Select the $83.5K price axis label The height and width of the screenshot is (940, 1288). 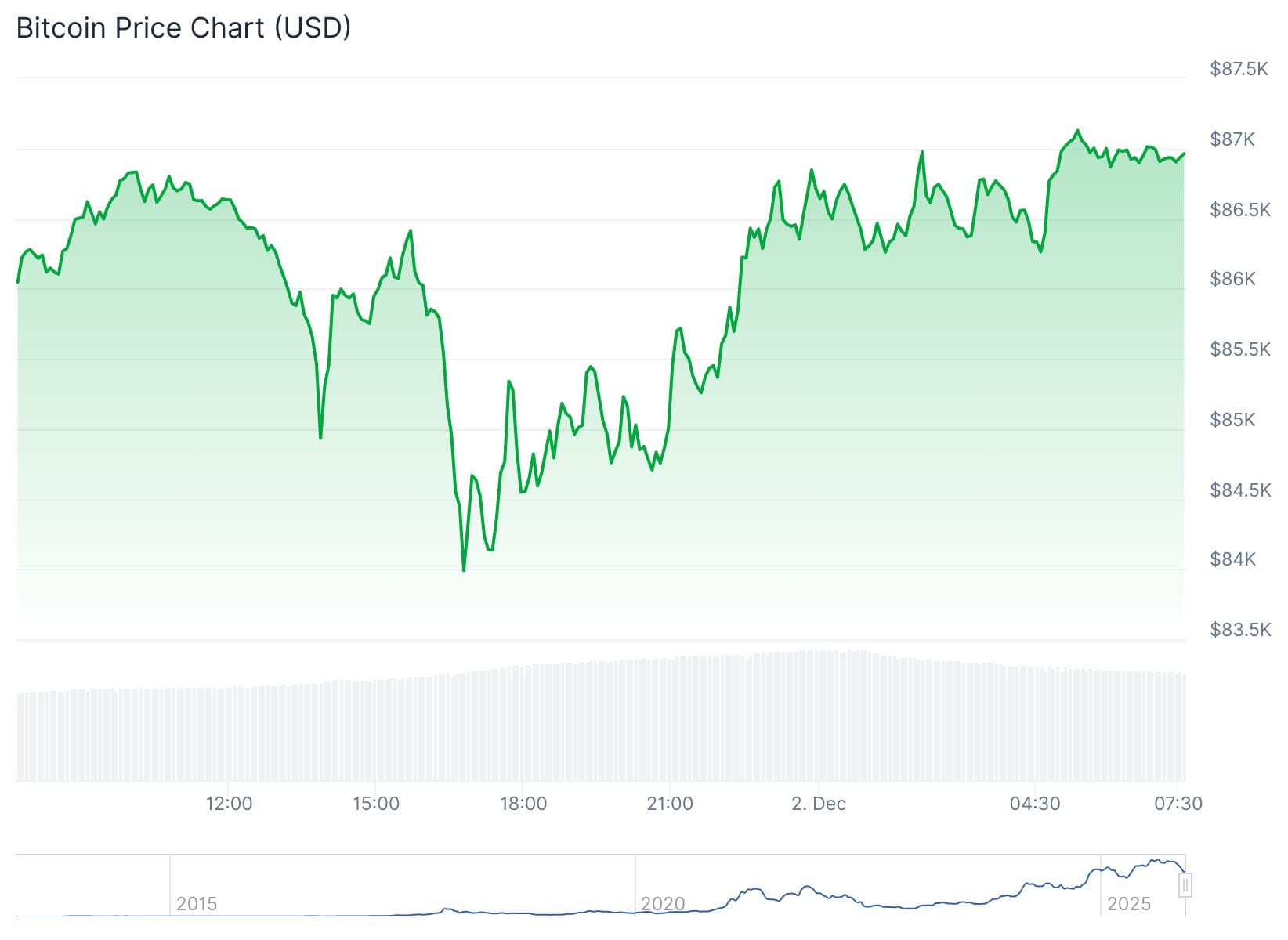pos(1240,630)
